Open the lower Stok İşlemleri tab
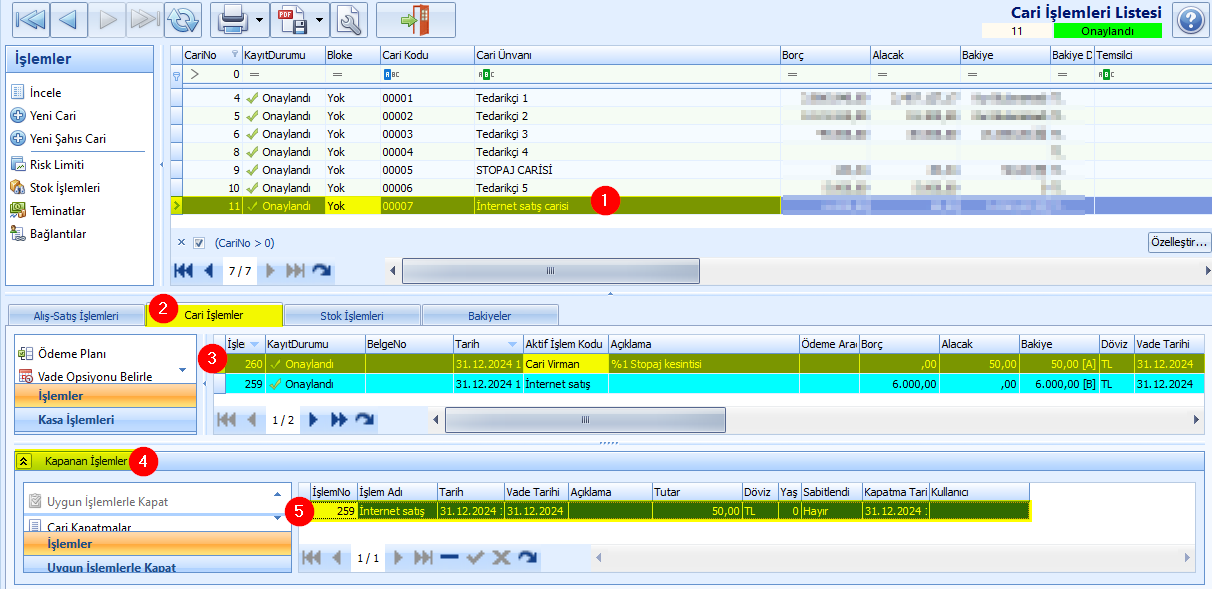This screenshot has height=589, width=1212. [x=352, y=315]
